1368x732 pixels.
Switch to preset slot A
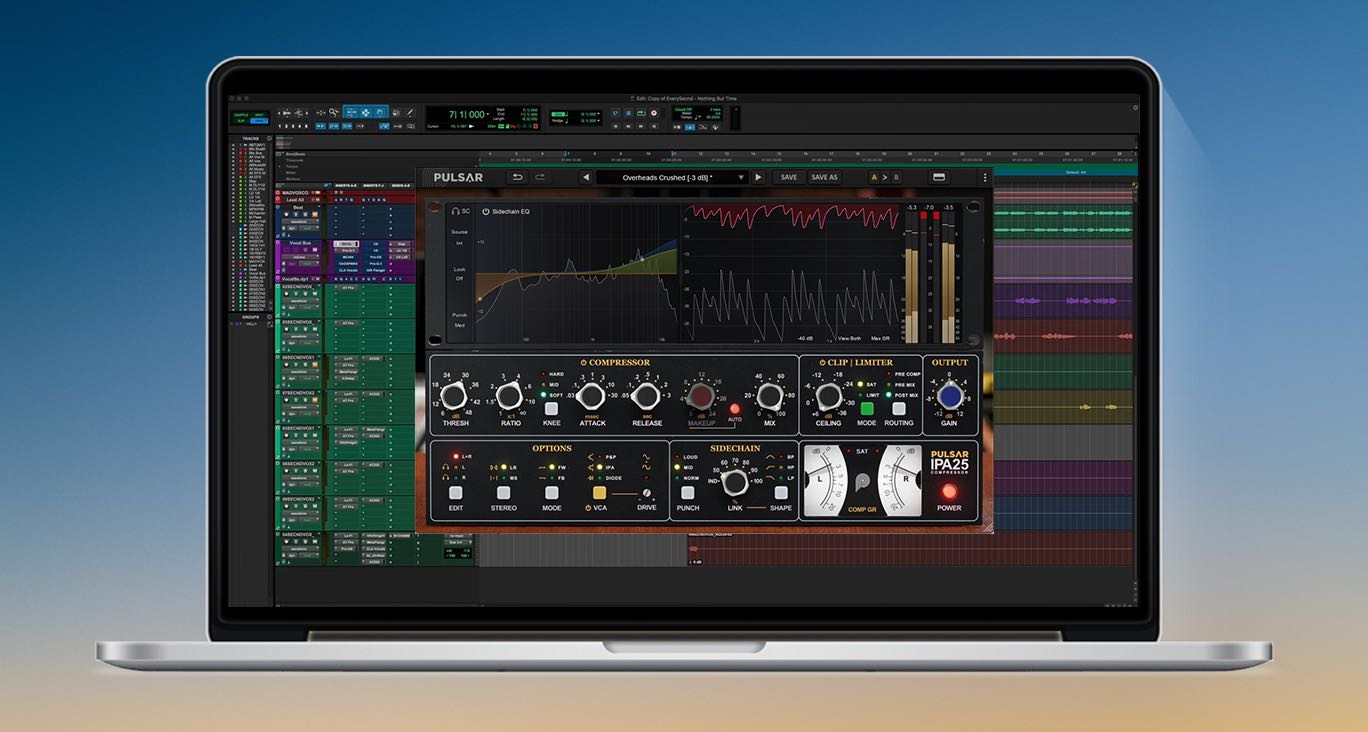(874, 177)
